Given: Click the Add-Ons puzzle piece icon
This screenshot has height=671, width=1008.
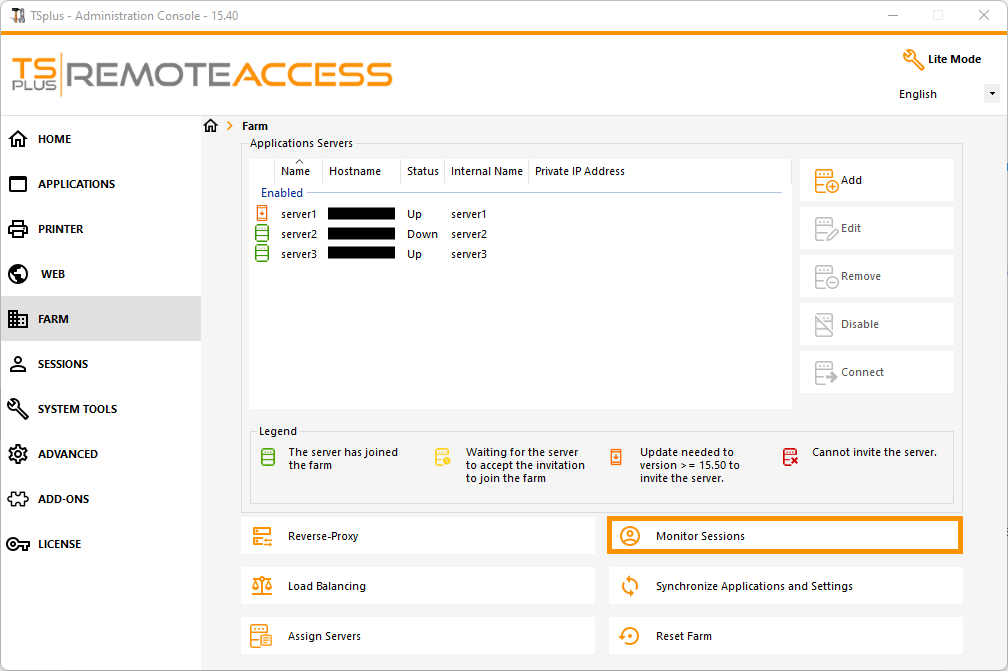Looking at the screenshot, I should coord(18,499).
